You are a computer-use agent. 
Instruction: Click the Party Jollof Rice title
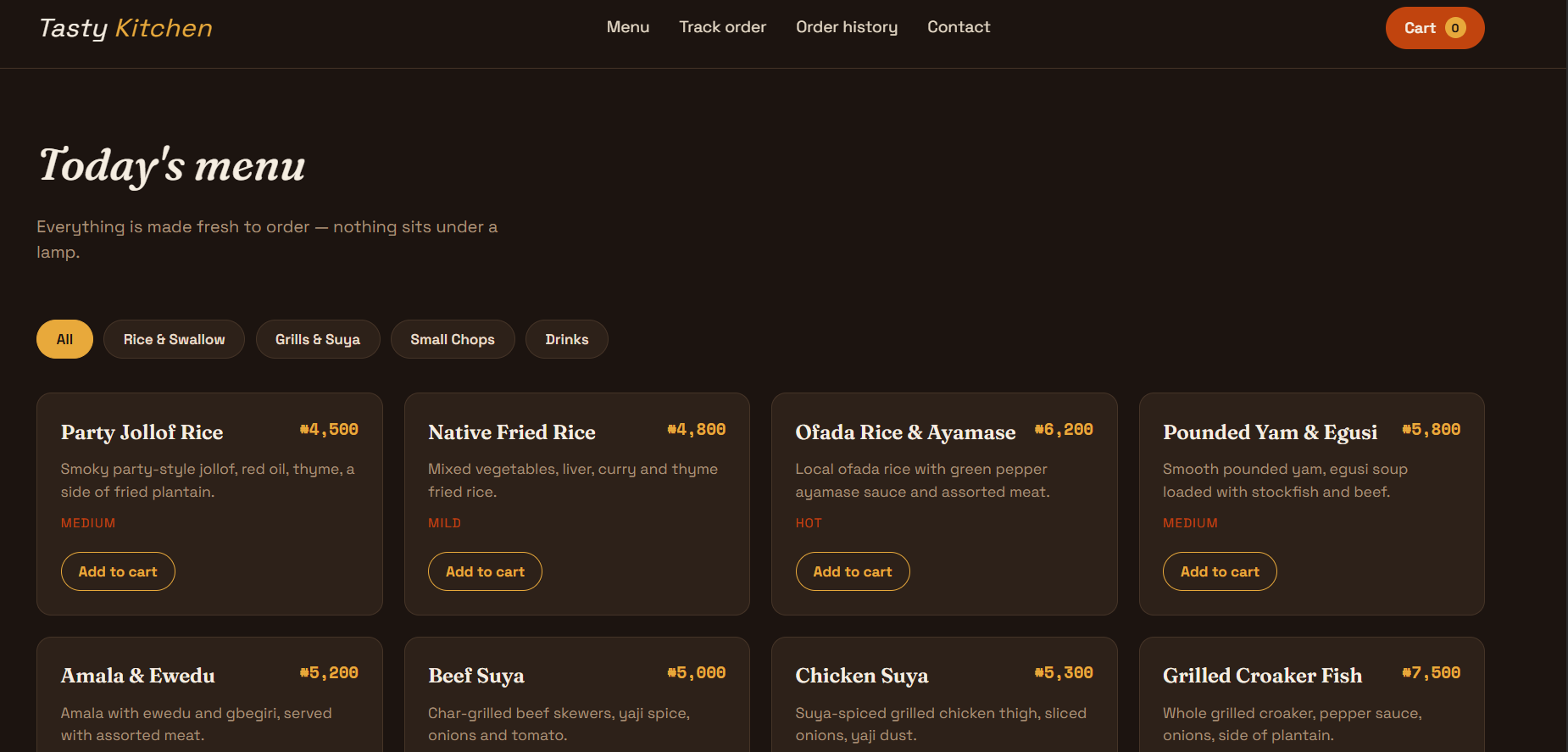click(x=142, y=432)
